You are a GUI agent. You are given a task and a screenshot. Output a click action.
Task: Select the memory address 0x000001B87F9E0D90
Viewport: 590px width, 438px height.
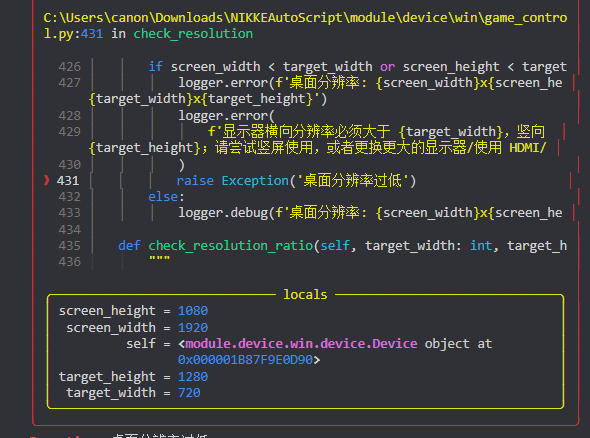(245, 360)
